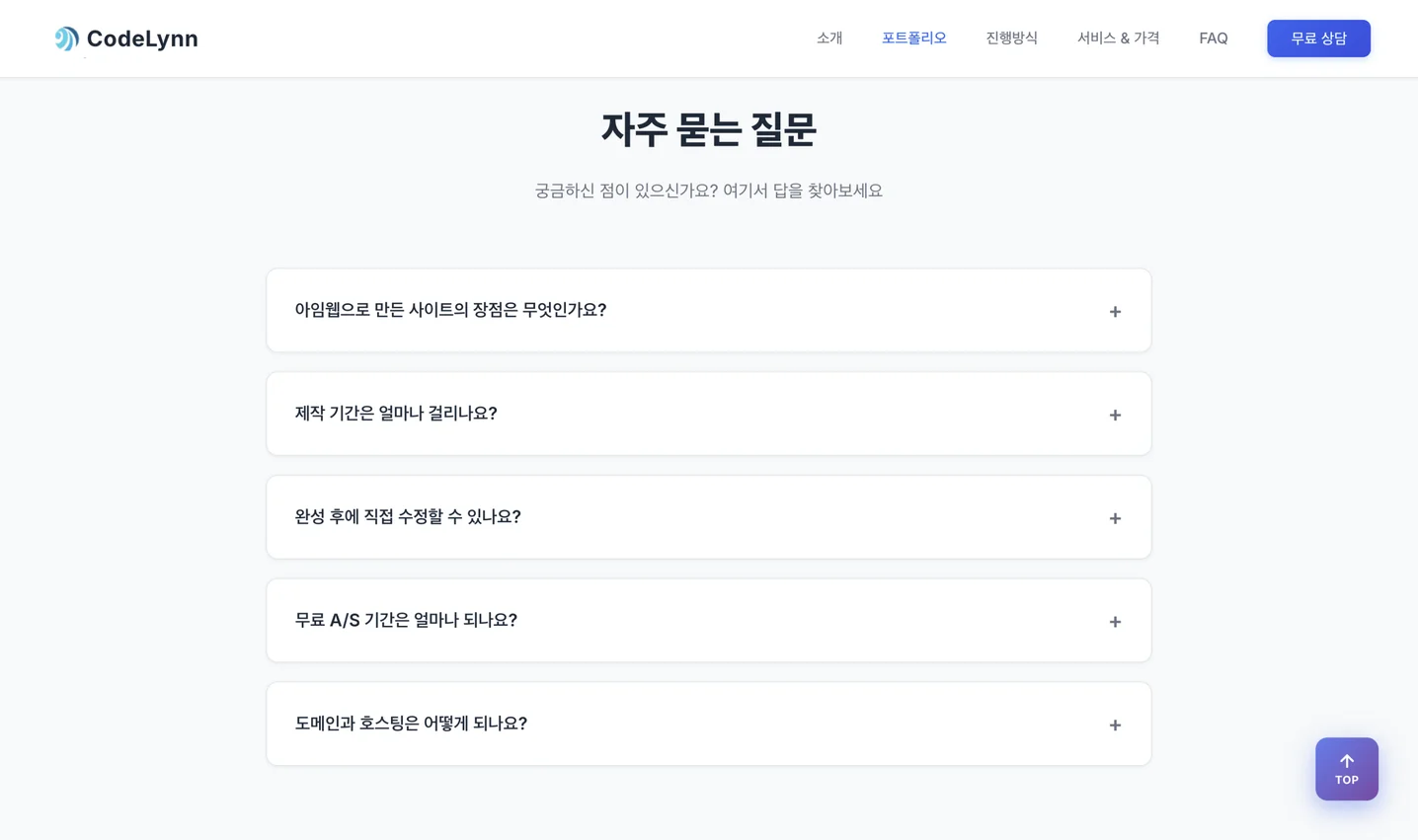Viewport: 1418px width, 840px height.
Task: Click the plus icon beside 제작 기간 question
Action: pos(1115,415)
